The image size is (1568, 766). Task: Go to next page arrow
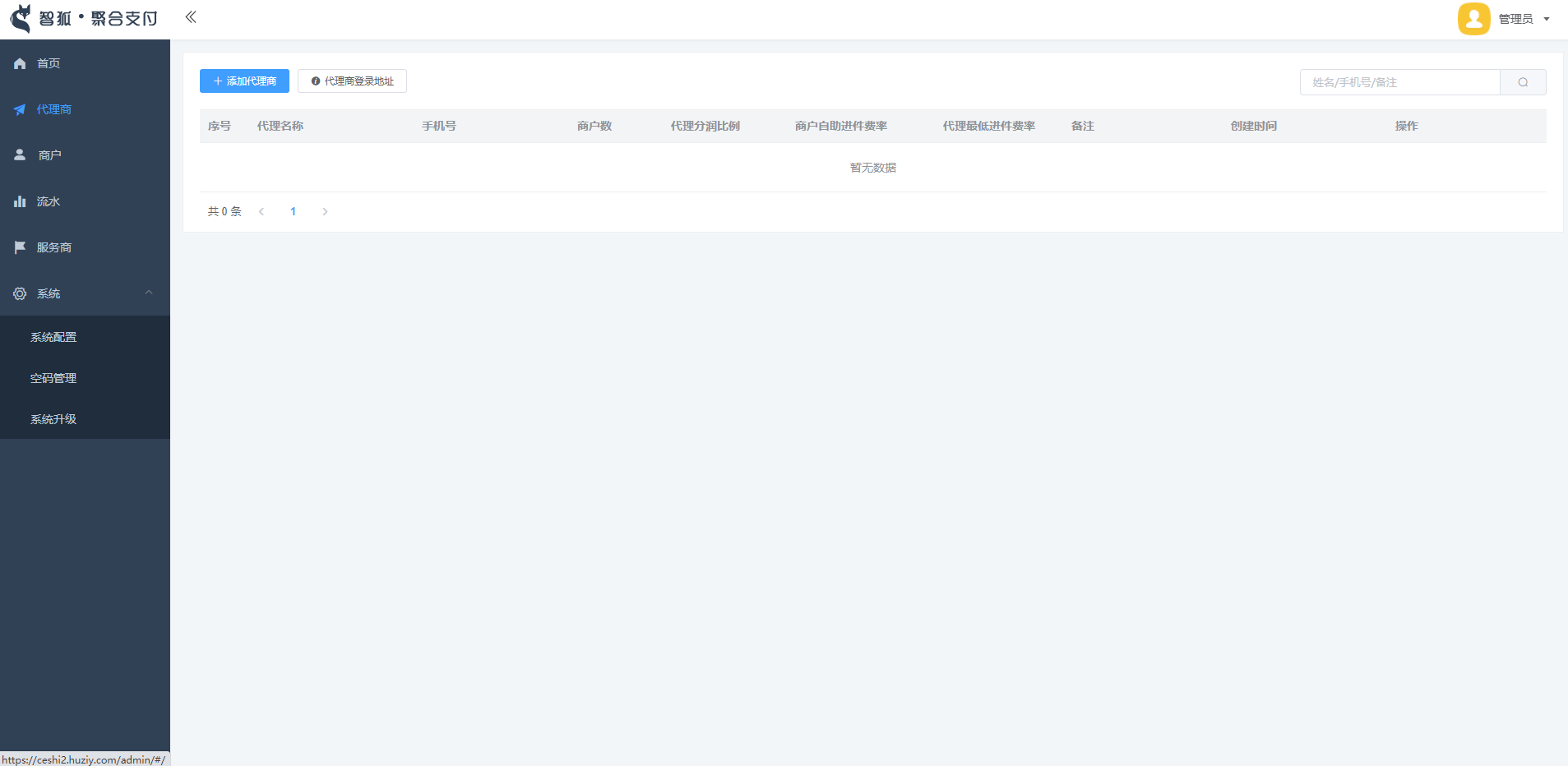tap(325, 212)
